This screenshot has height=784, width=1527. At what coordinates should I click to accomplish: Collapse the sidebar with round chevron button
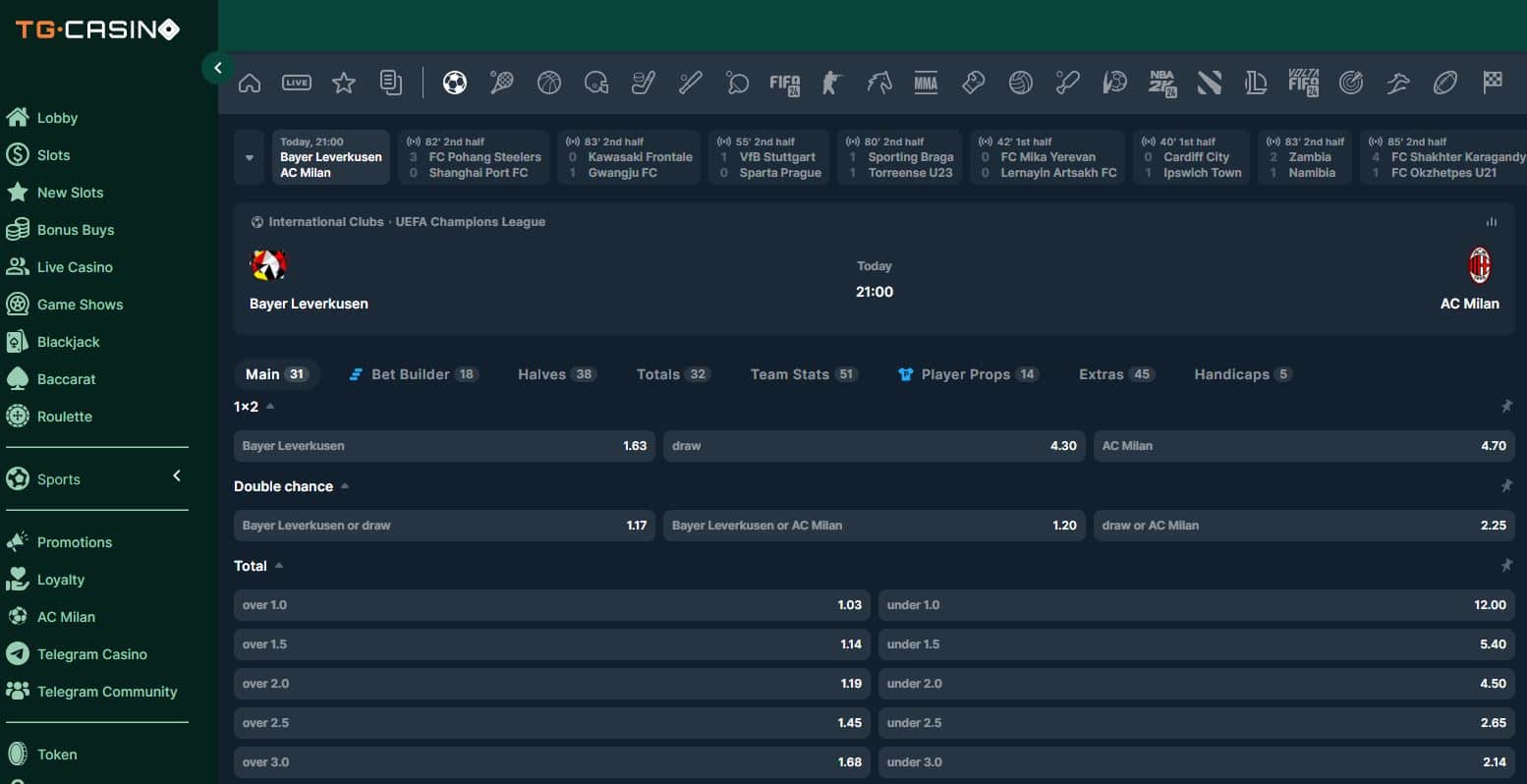217,68
